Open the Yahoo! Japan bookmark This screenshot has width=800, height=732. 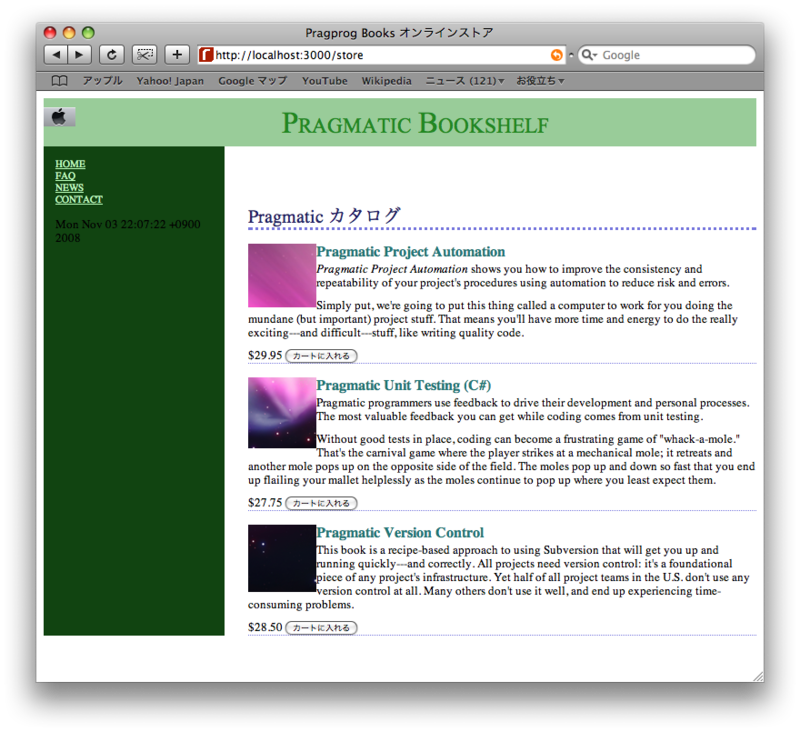(x=170, y=81)
